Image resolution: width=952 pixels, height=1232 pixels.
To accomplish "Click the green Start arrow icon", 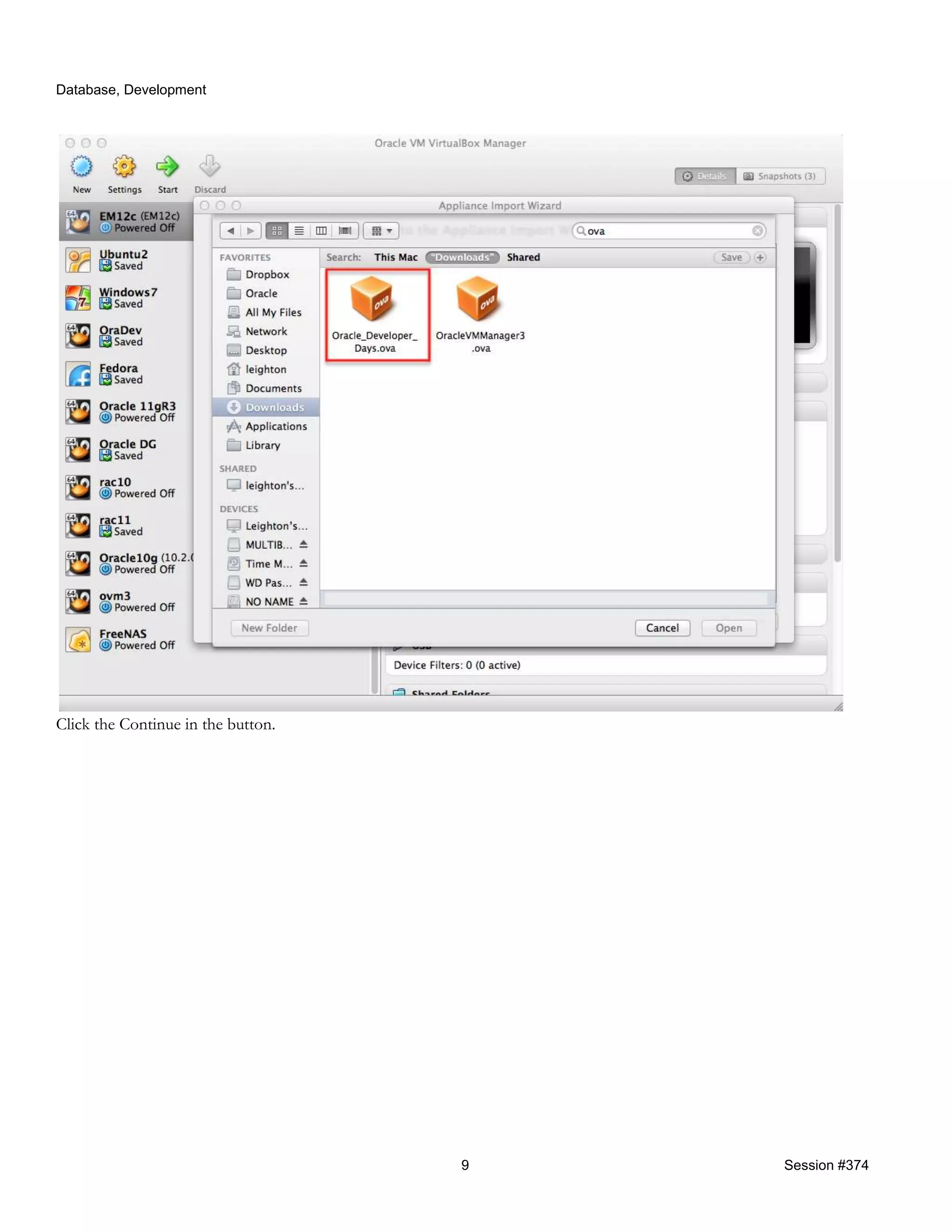I will coord(167,166).
